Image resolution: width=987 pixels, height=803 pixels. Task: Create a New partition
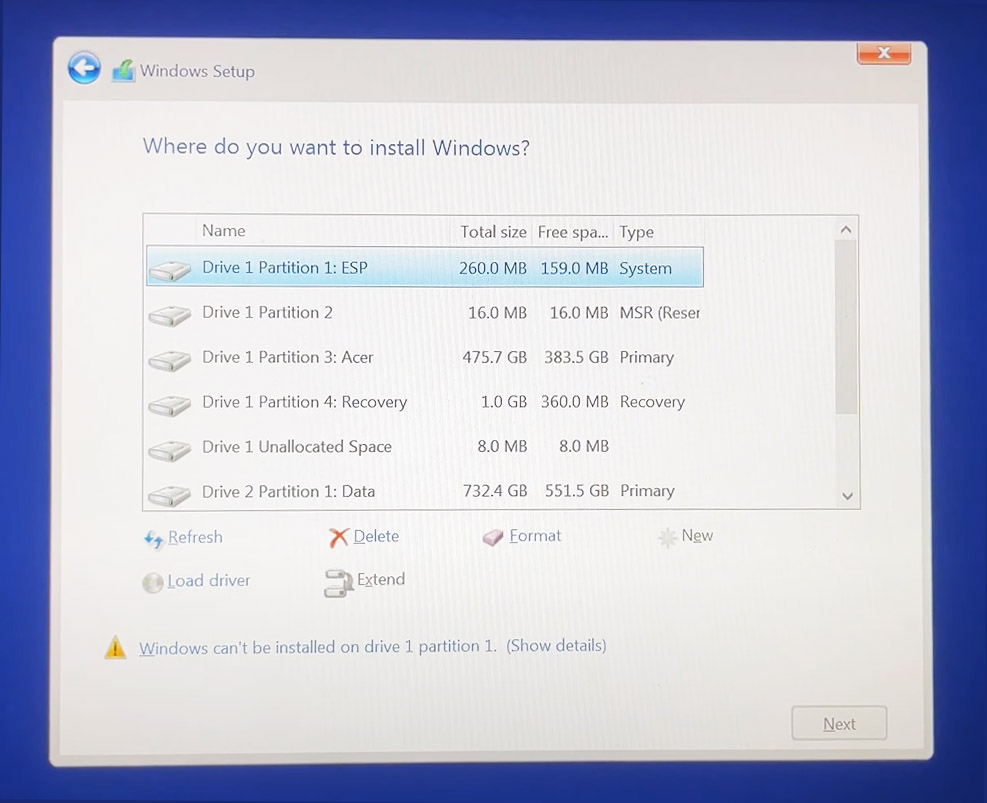coord(697,536)
